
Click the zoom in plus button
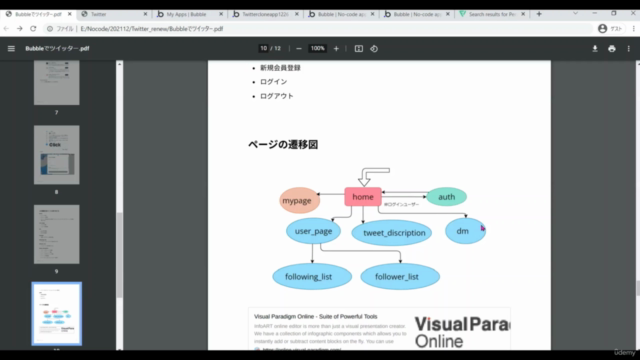tap(336, 49)
